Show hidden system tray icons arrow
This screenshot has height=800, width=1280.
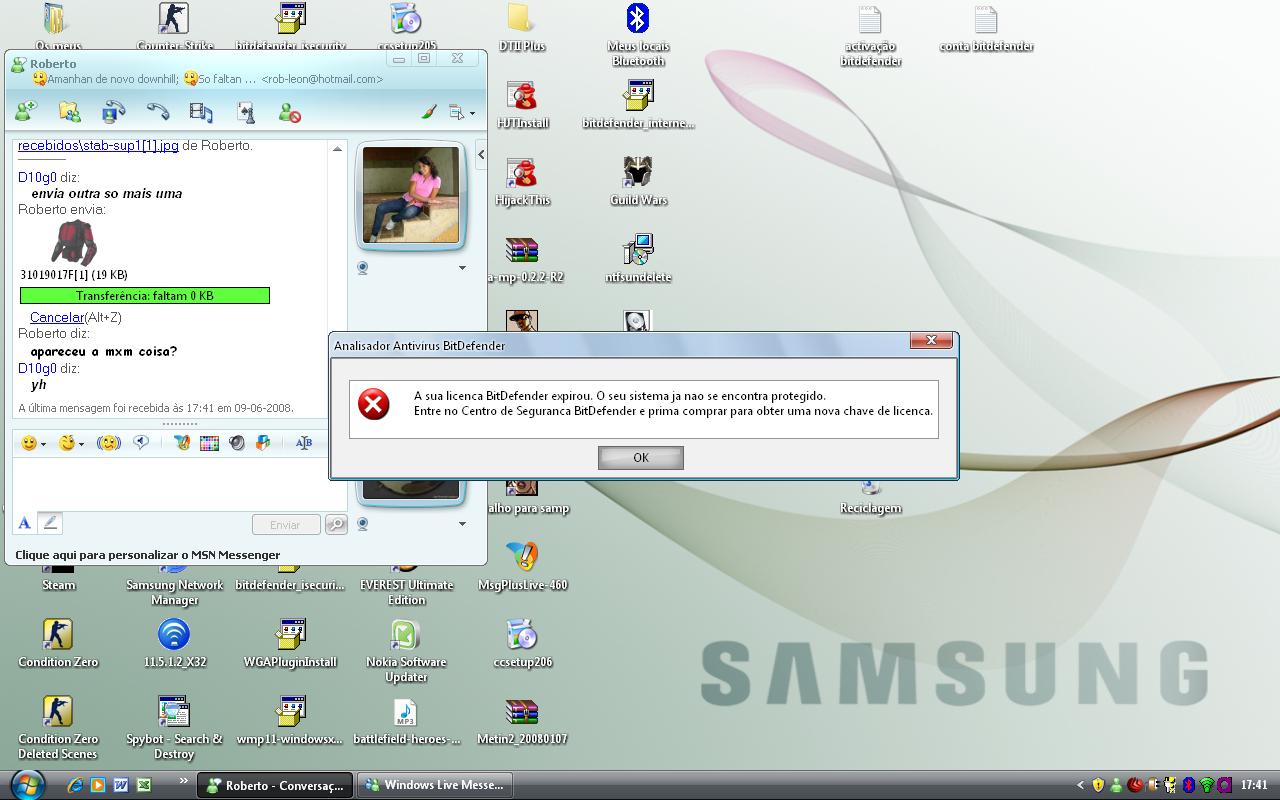[1080, 785]
